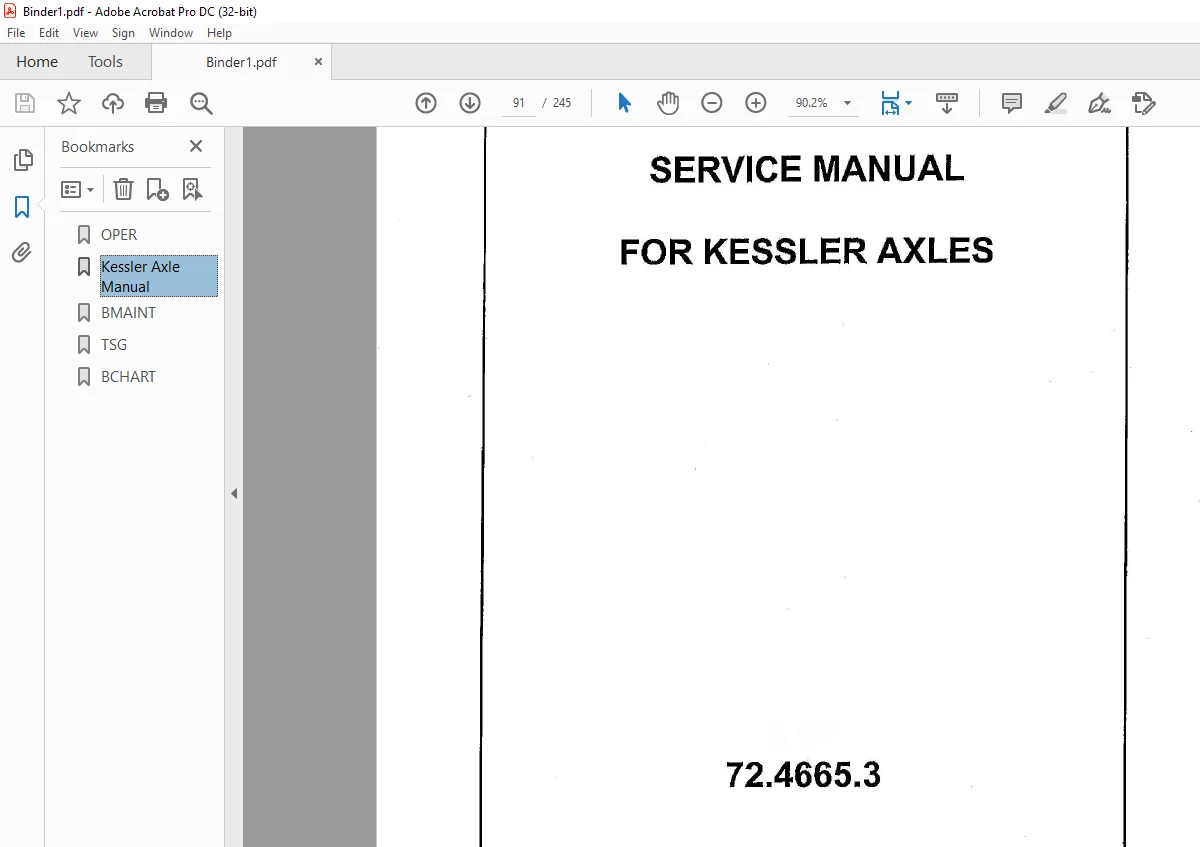Click the find current bookmark icon
This screenshot has height=847, width=1200.
point(192,189)
